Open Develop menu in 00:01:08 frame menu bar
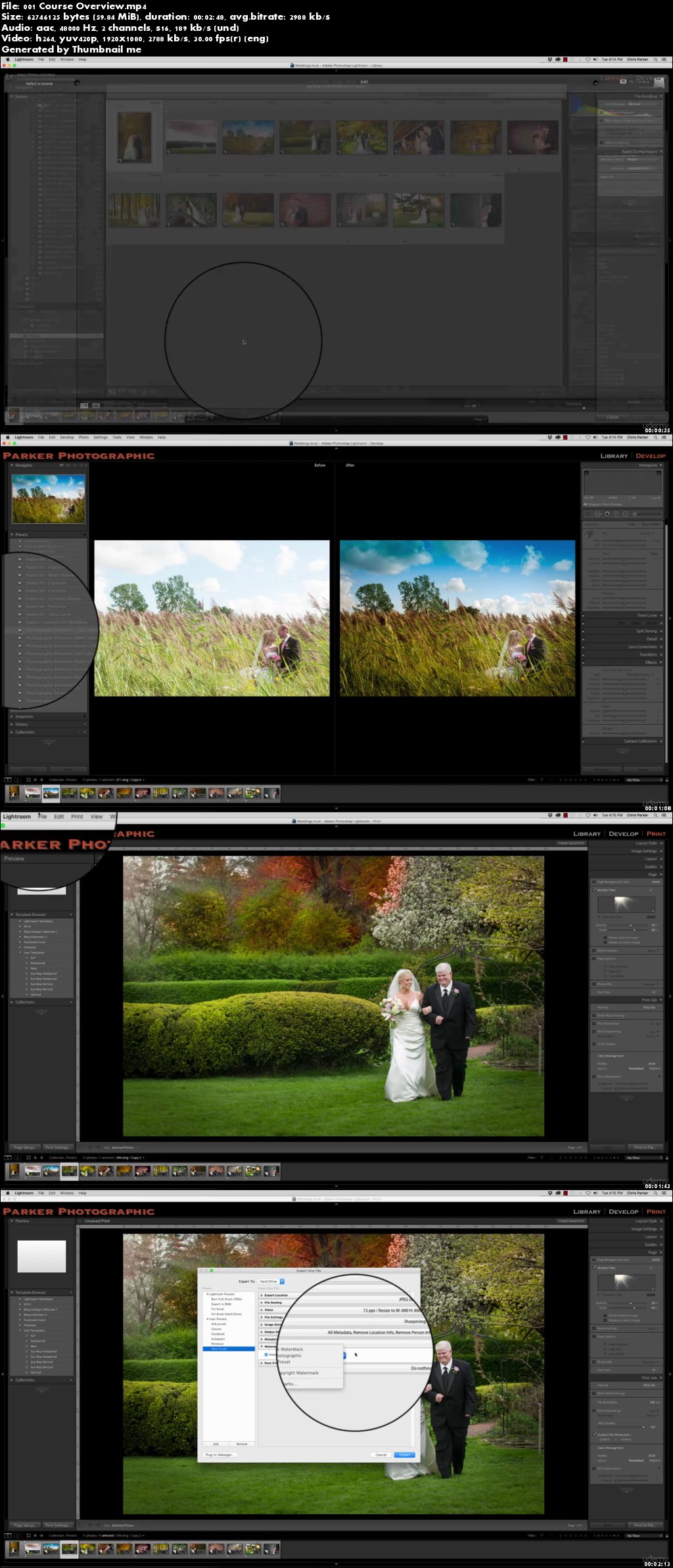673x1568 pixels. tap(67, 437)
